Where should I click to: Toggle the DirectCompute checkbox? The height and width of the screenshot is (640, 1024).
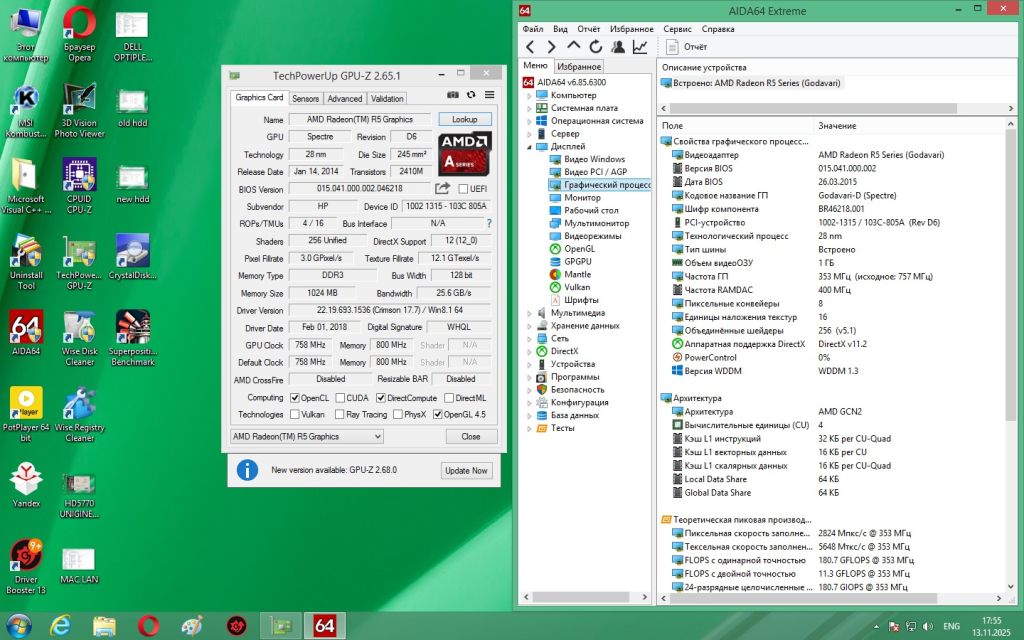click(x=381, y=398)
